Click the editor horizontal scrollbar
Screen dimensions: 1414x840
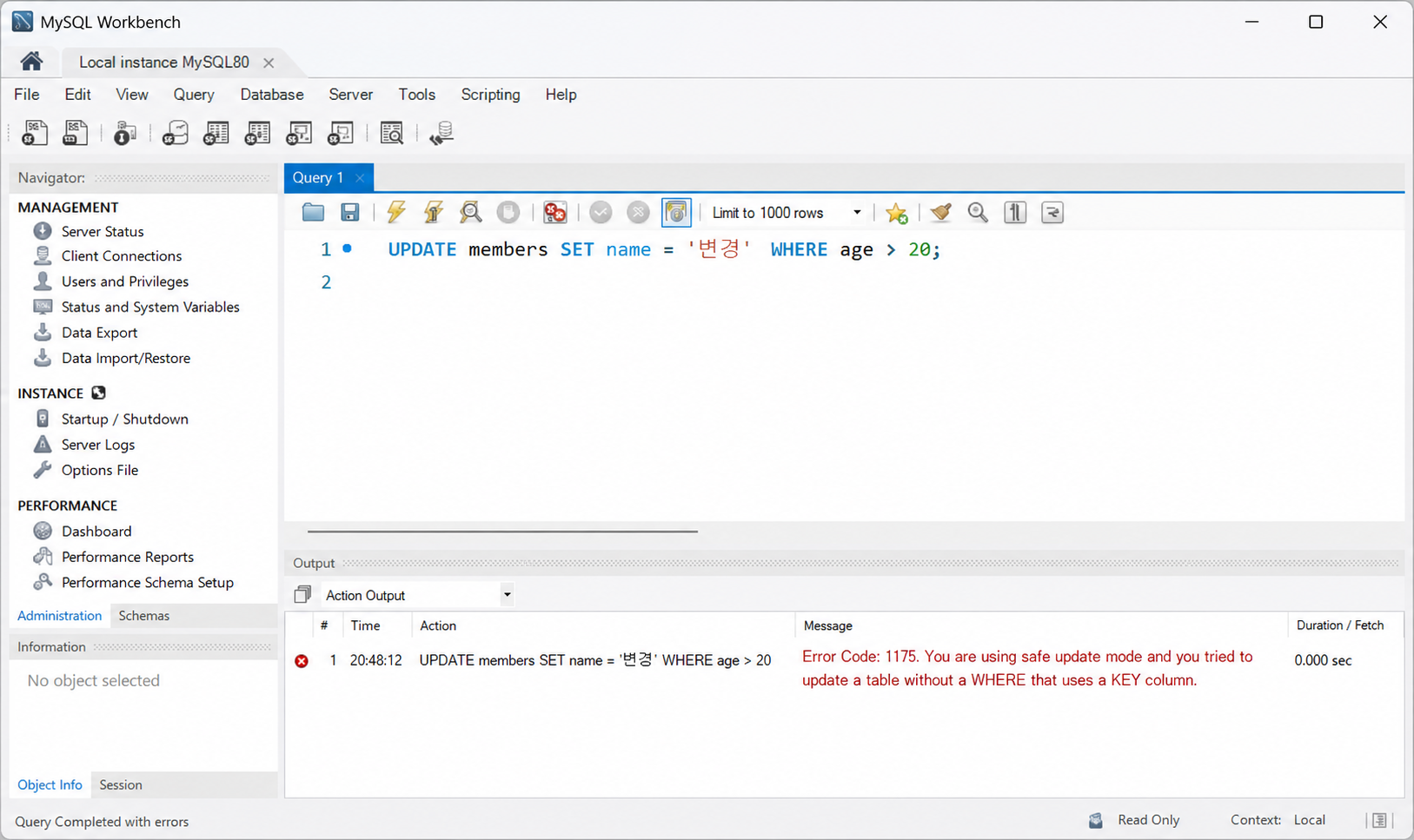[502, 531]
